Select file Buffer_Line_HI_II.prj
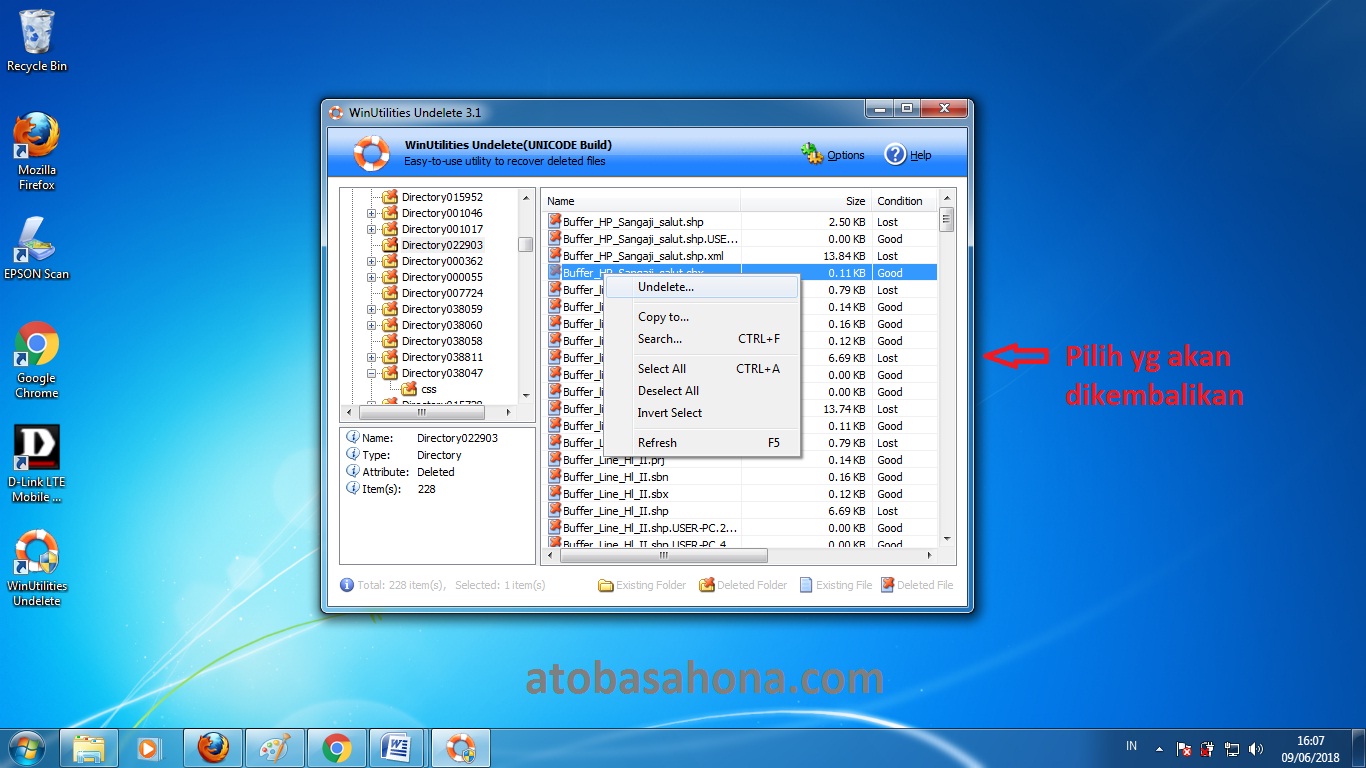Screen dimensions: 1366x768 (613, 460)
